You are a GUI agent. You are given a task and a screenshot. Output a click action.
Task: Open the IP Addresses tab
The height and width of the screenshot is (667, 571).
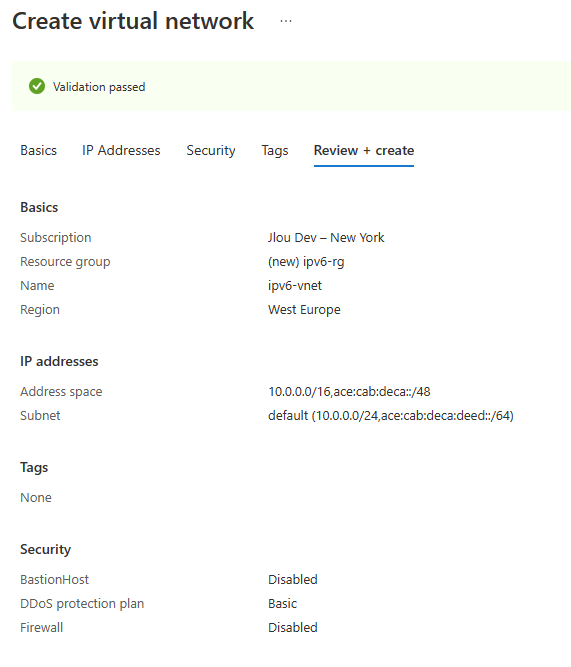121,151
